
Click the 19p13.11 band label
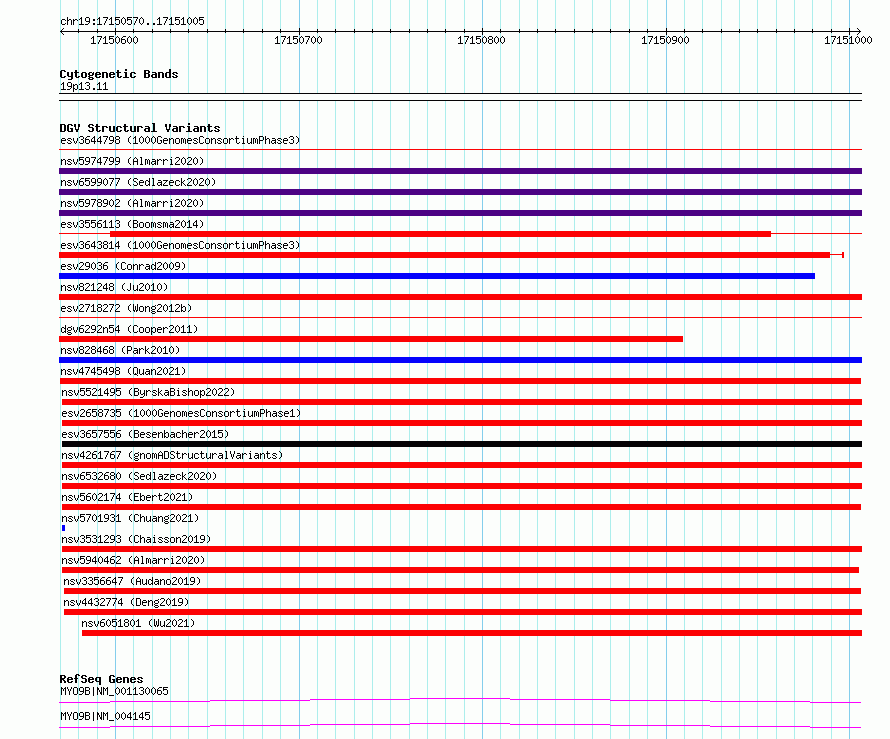point(84,86)
